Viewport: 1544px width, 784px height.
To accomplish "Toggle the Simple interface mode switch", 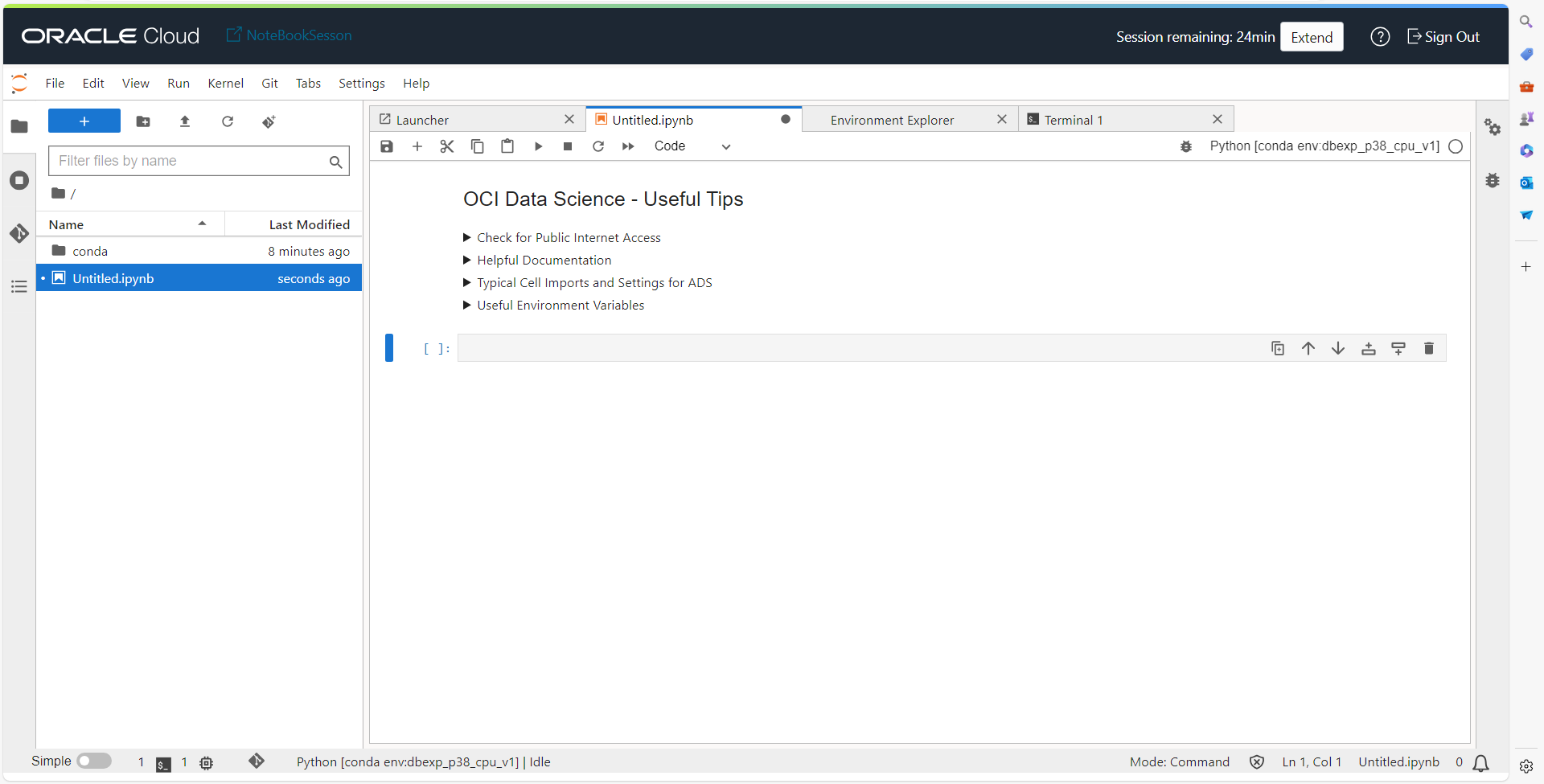I will 94,761.
